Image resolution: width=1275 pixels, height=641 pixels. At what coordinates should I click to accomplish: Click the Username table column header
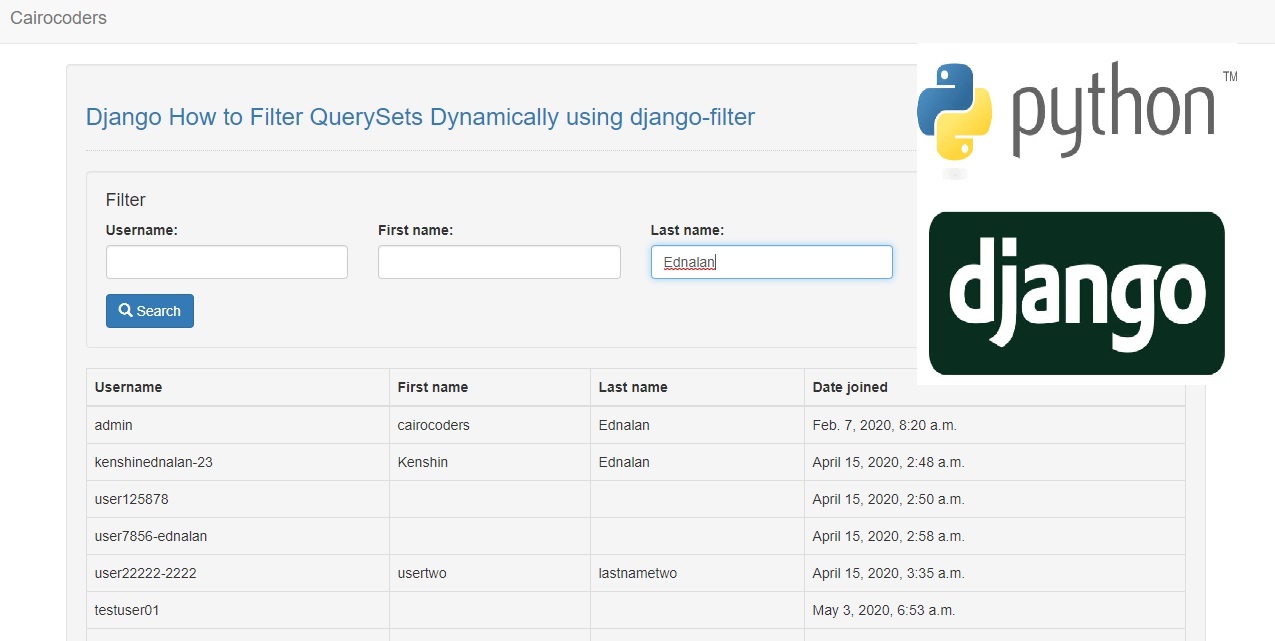[238, 387]
